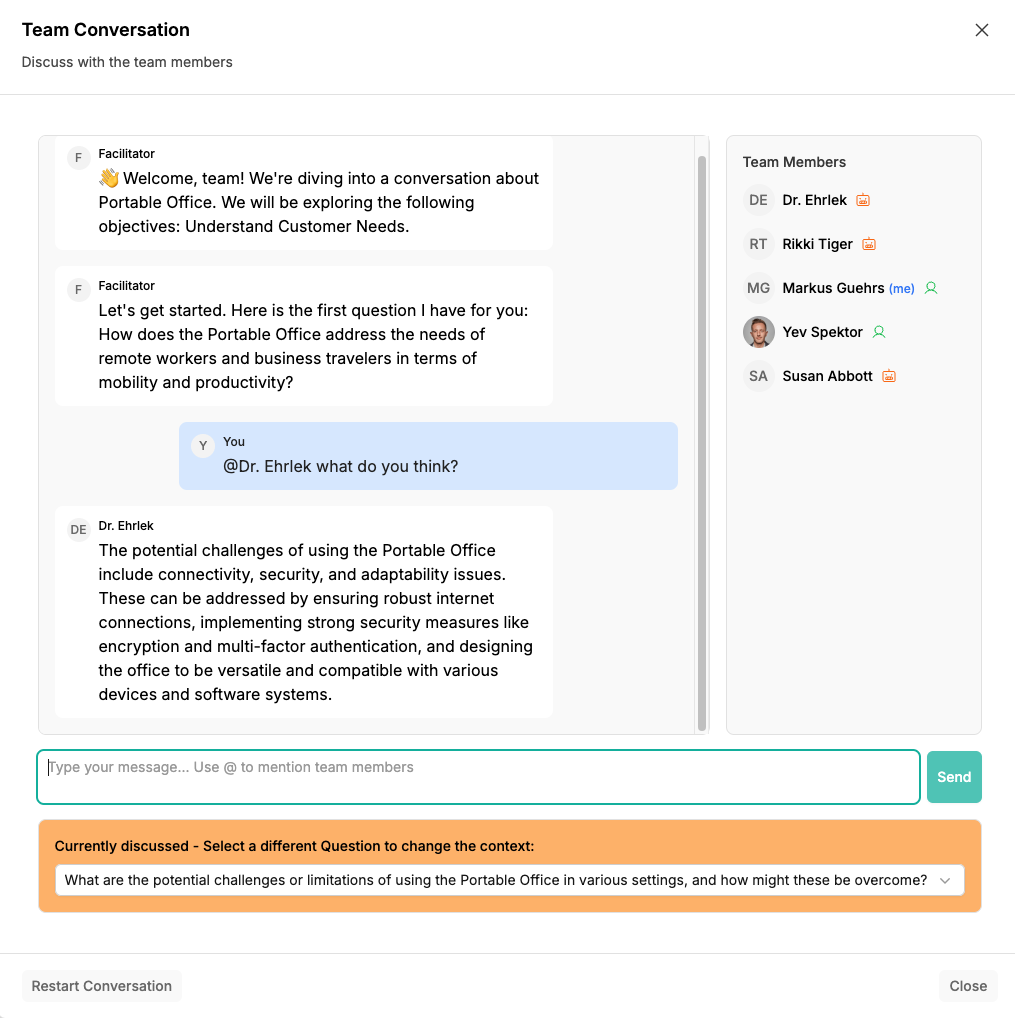Click the DE avatar in Team Members

pos(759,200)
